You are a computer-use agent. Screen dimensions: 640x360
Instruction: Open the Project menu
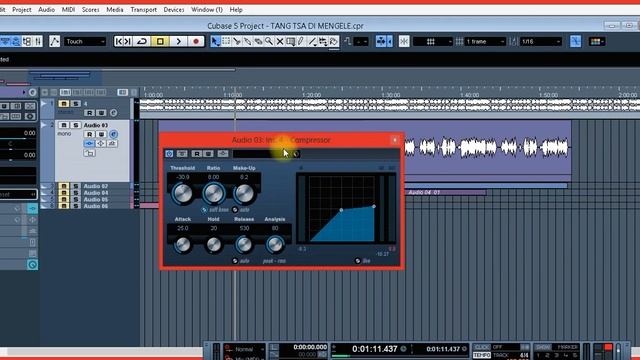click(22, 9)
